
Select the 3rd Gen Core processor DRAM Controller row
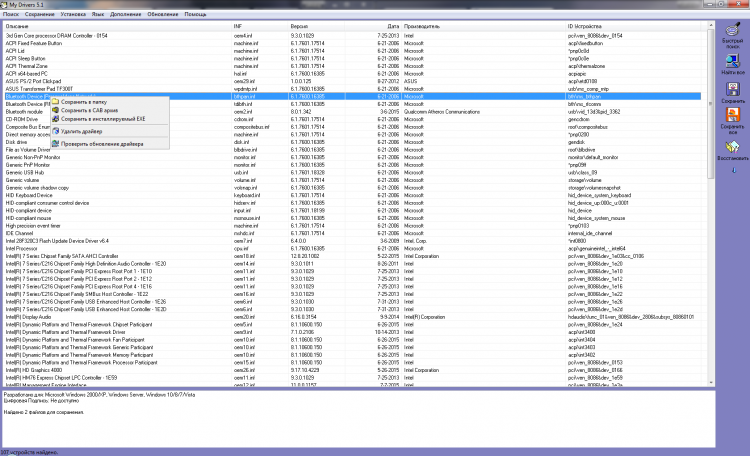coord(353,35)
